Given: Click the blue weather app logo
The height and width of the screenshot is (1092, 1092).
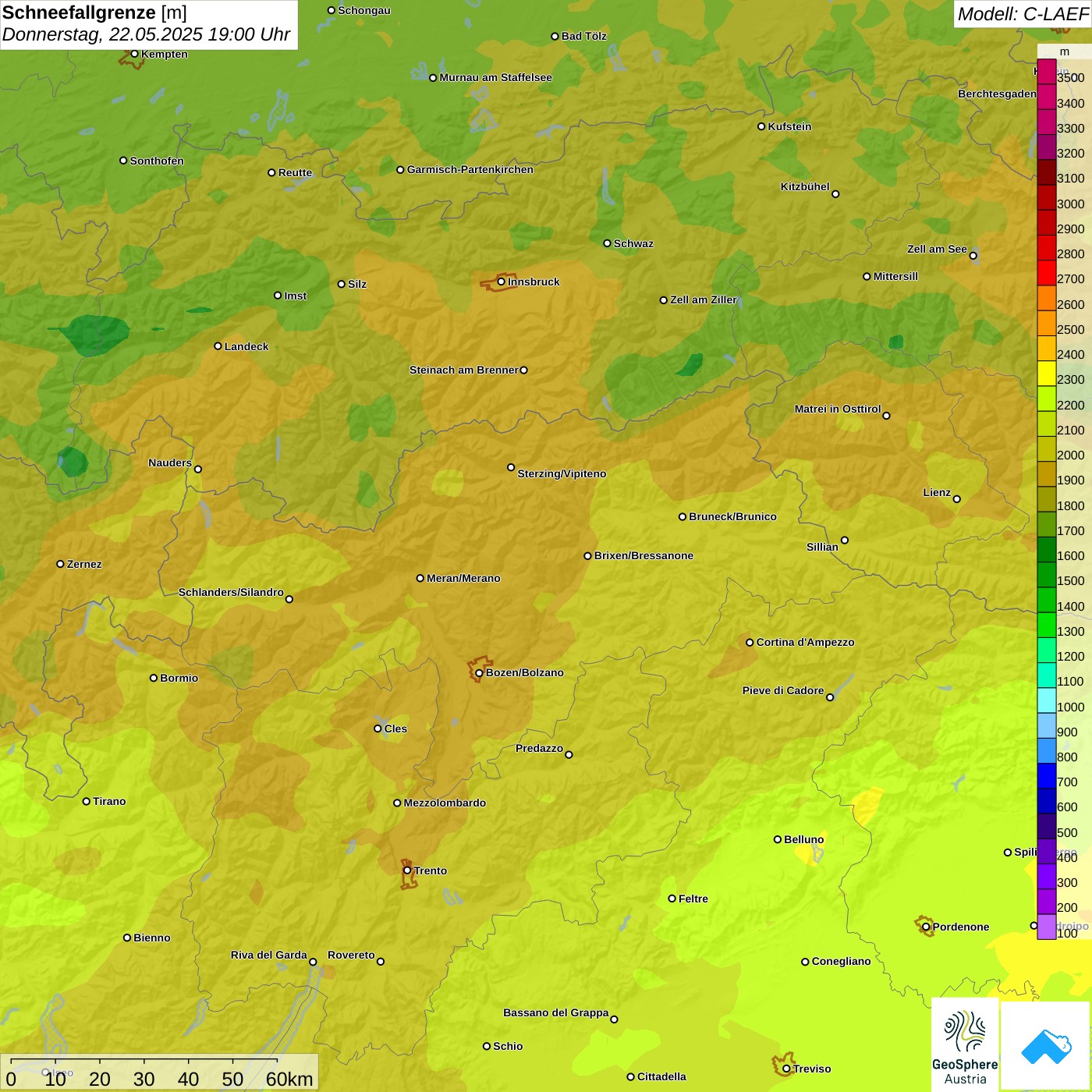Looking at the screenshot, I should (1045, 1046).
